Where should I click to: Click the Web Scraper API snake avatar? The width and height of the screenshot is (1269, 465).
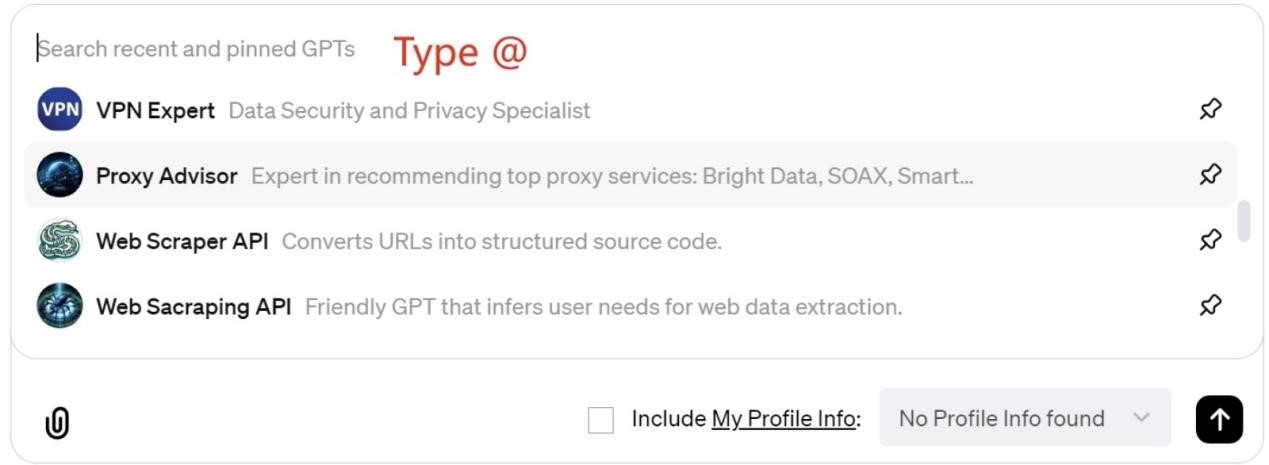coord(59,241)
